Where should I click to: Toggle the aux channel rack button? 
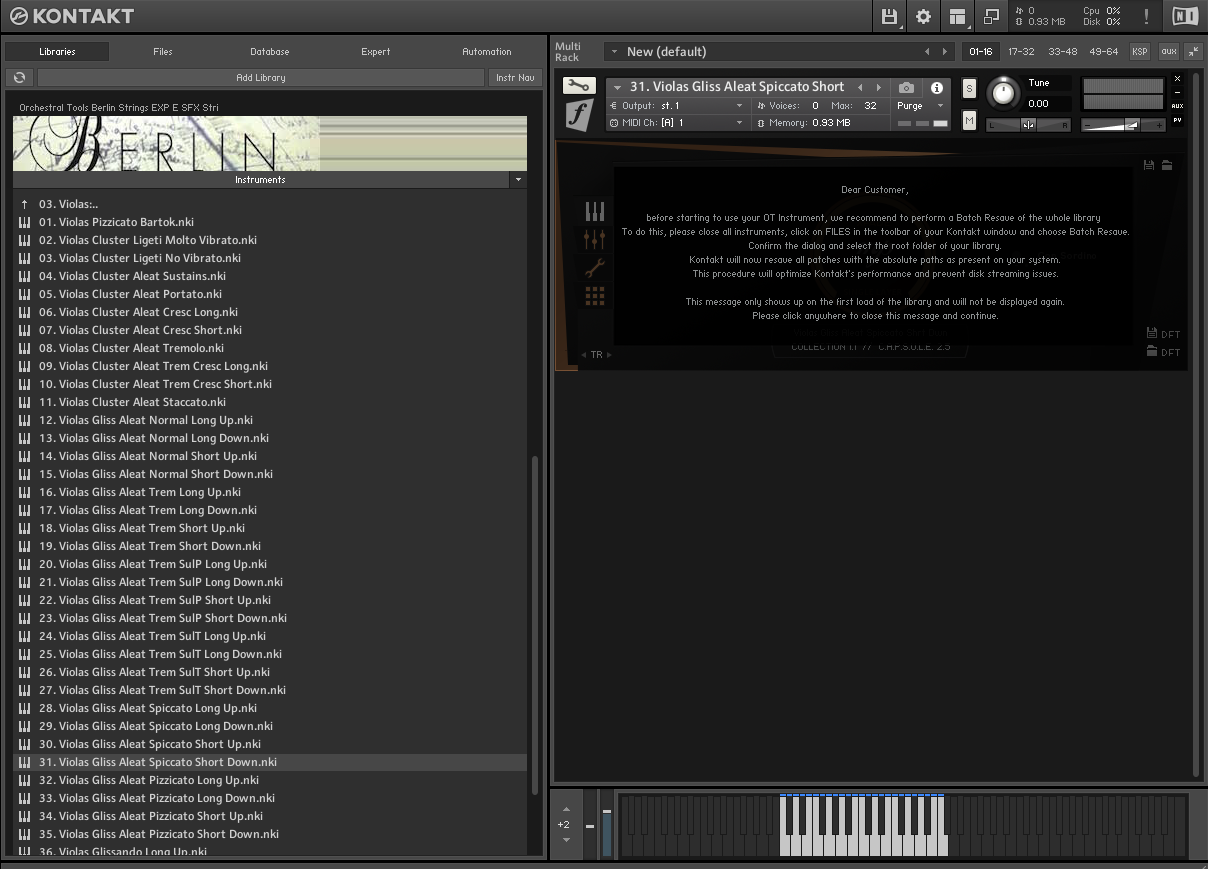[x=1168, y=51]
